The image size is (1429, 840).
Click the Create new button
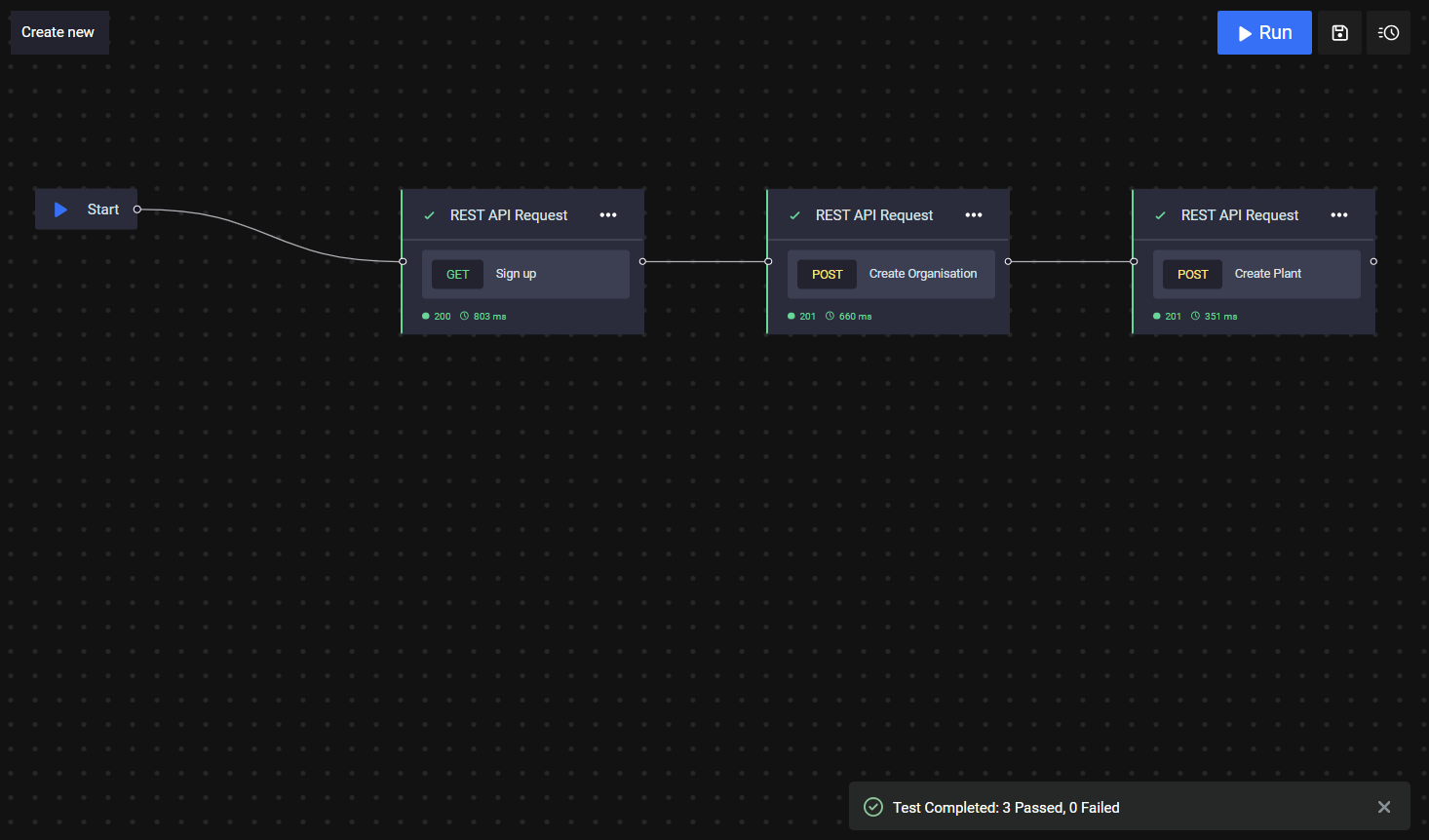point(58,32)
